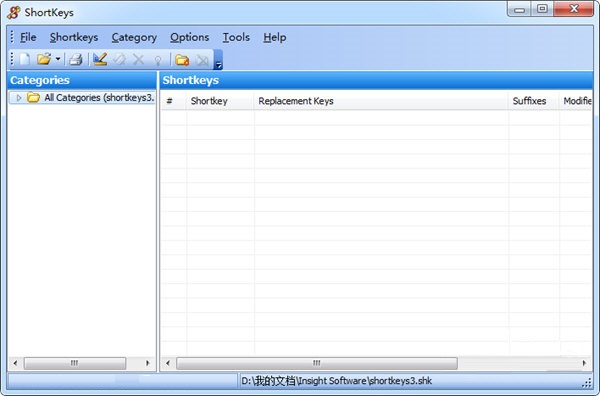Close the ShortKeys window
This screenshot has height=396, width=600.
coord(574,9)
